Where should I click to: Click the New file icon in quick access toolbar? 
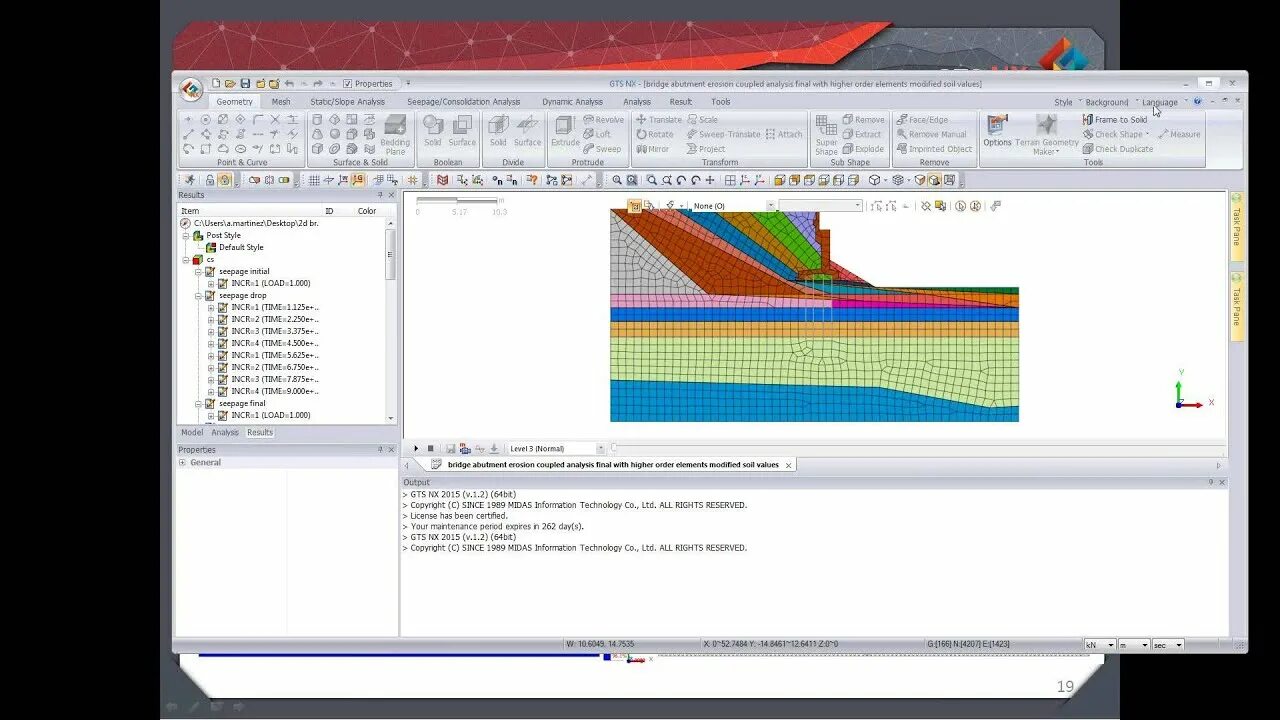[215, 83]
